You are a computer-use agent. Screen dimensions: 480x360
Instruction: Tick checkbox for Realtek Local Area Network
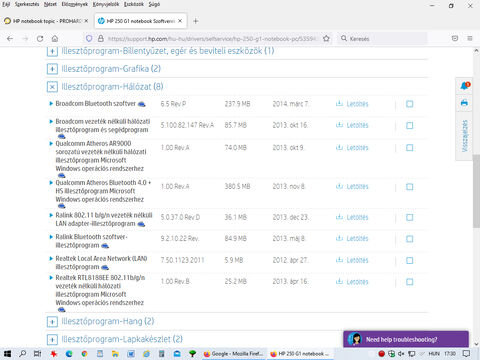410,260
